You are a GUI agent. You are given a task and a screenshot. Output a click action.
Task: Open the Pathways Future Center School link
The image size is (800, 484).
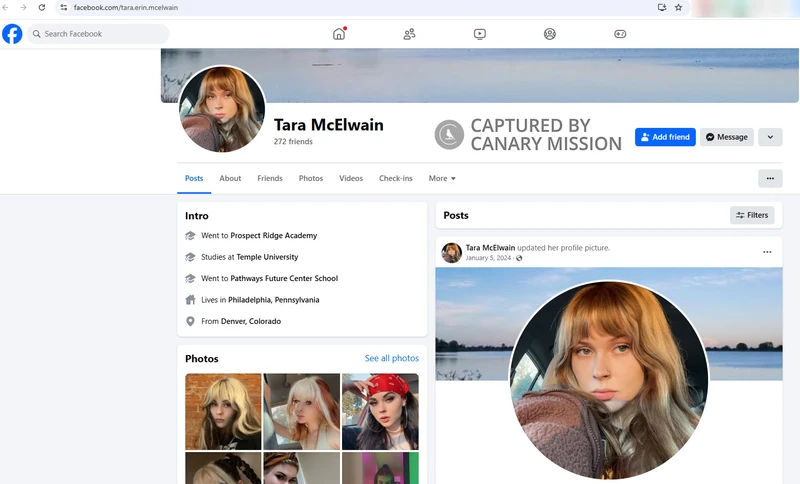tap(284, 278)
